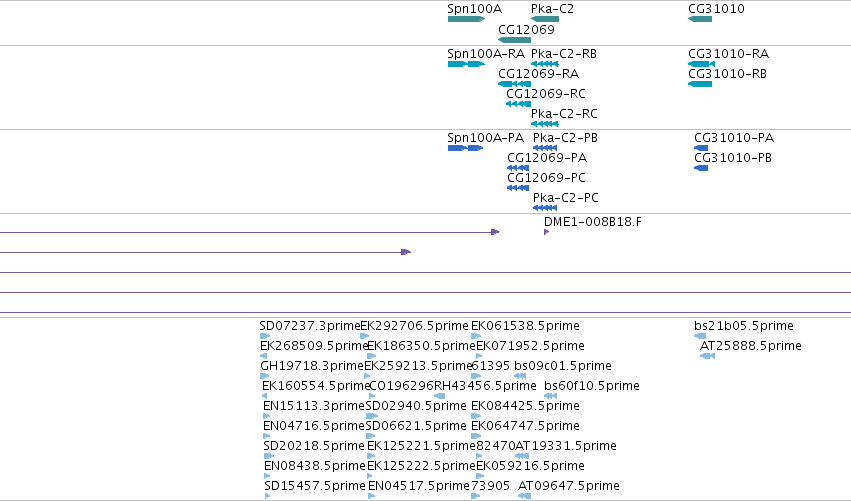Open the AT25888.5prime EST label
The image size is (851, 501).
[751, 346]
